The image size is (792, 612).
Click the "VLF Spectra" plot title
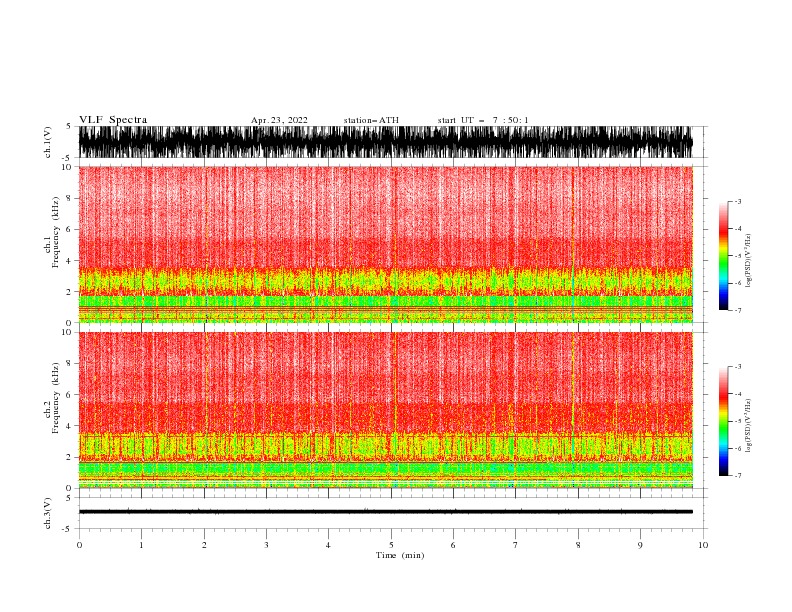[113, 120]
